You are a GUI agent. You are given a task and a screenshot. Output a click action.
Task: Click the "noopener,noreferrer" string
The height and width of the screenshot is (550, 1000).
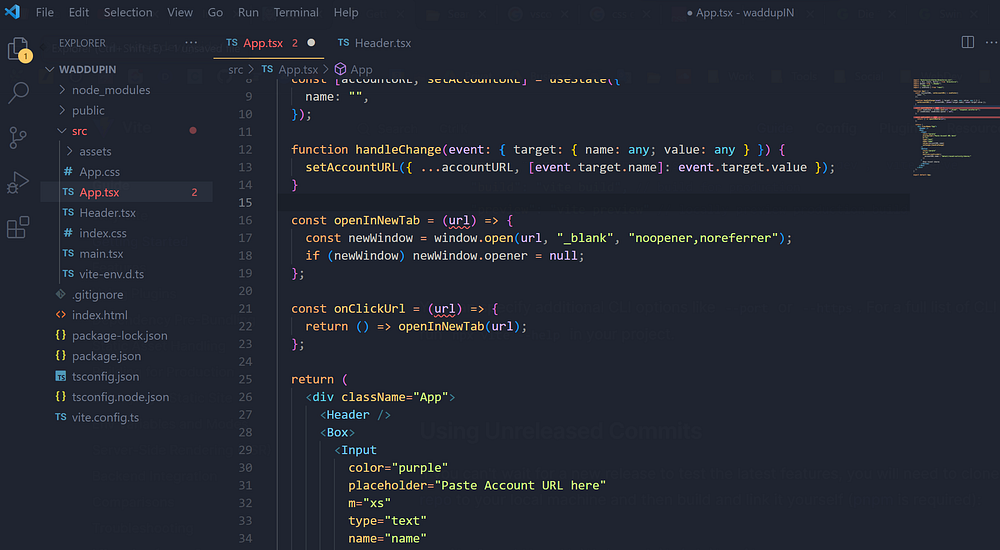703,237
